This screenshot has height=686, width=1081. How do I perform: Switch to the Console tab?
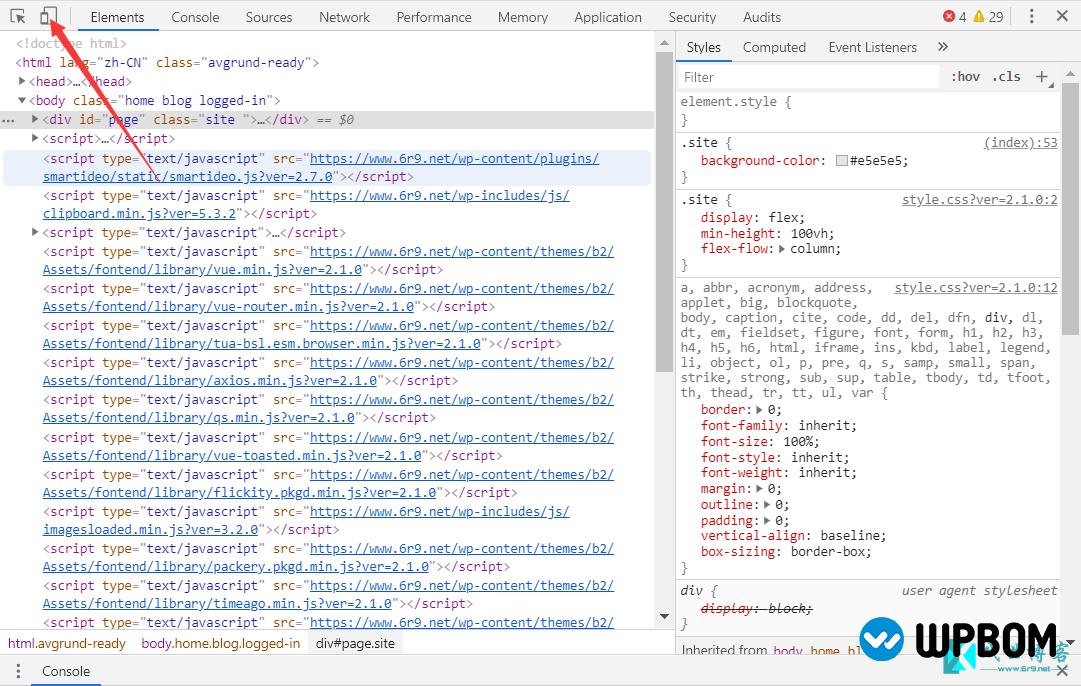click(195, 17)
